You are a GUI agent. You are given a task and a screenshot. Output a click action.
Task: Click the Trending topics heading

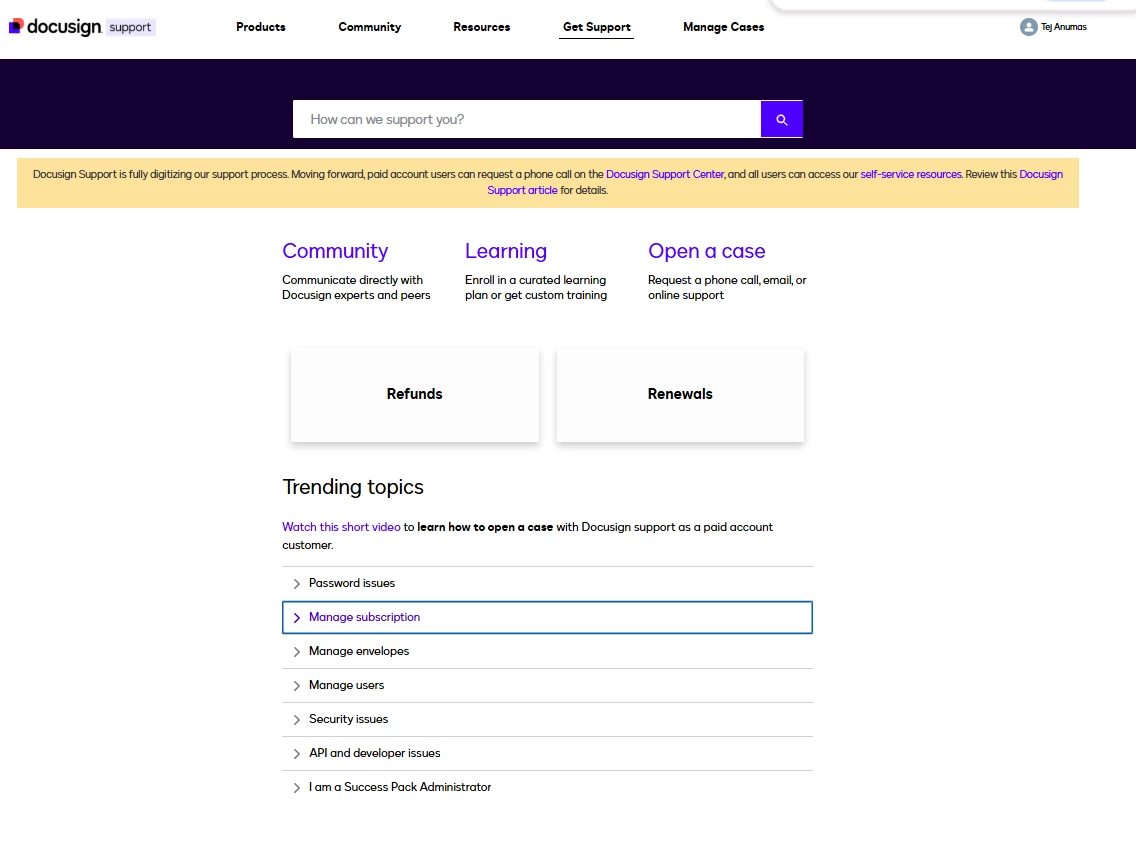click(x=353, y=487)
